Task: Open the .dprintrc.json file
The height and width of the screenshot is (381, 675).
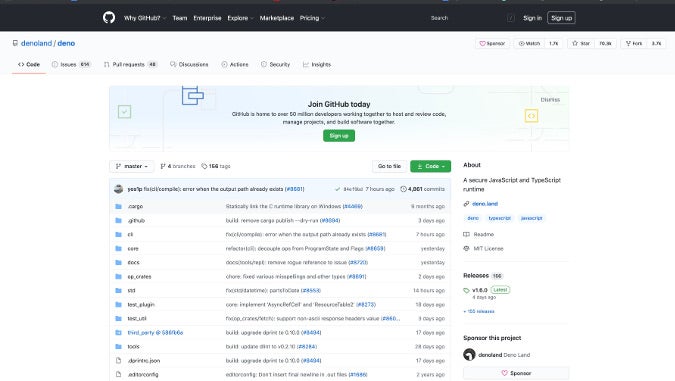Action: pos(144,361)
